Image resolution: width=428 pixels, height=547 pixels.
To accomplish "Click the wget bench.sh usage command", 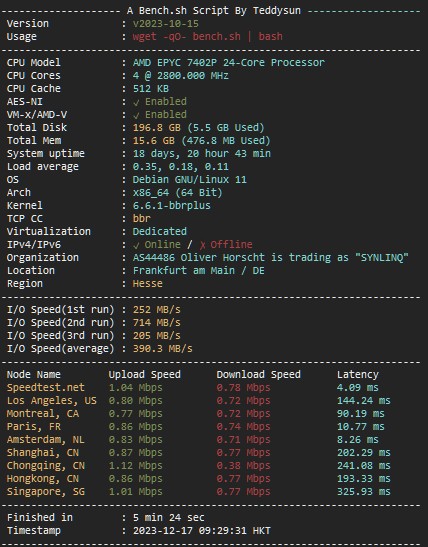I will (208, 36).
